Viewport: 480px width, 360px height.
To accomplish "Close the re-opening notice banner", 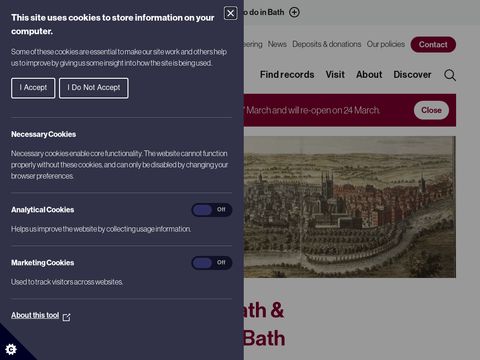I will (x=431, y=110).
